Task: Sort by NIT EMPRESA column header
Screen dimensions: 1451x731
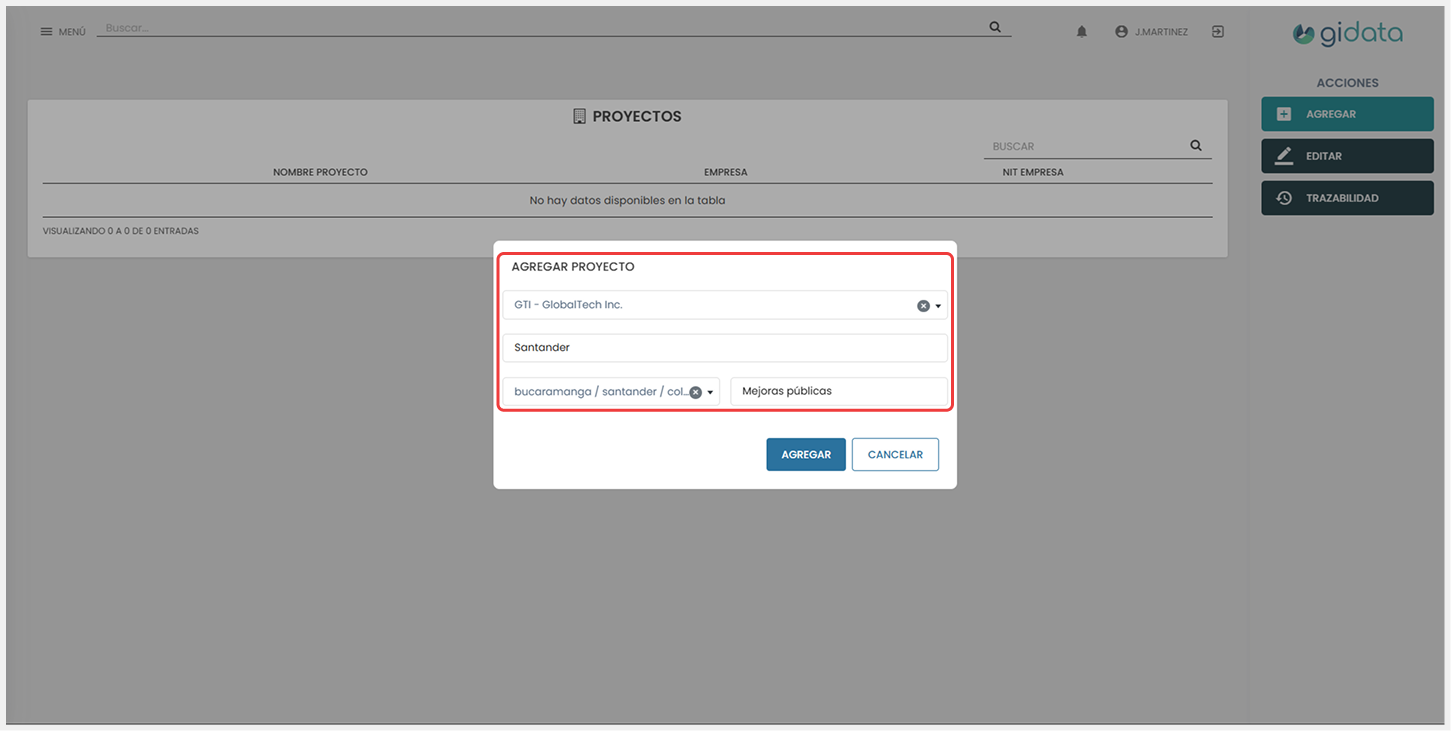Action: [x=1033, y=172]
